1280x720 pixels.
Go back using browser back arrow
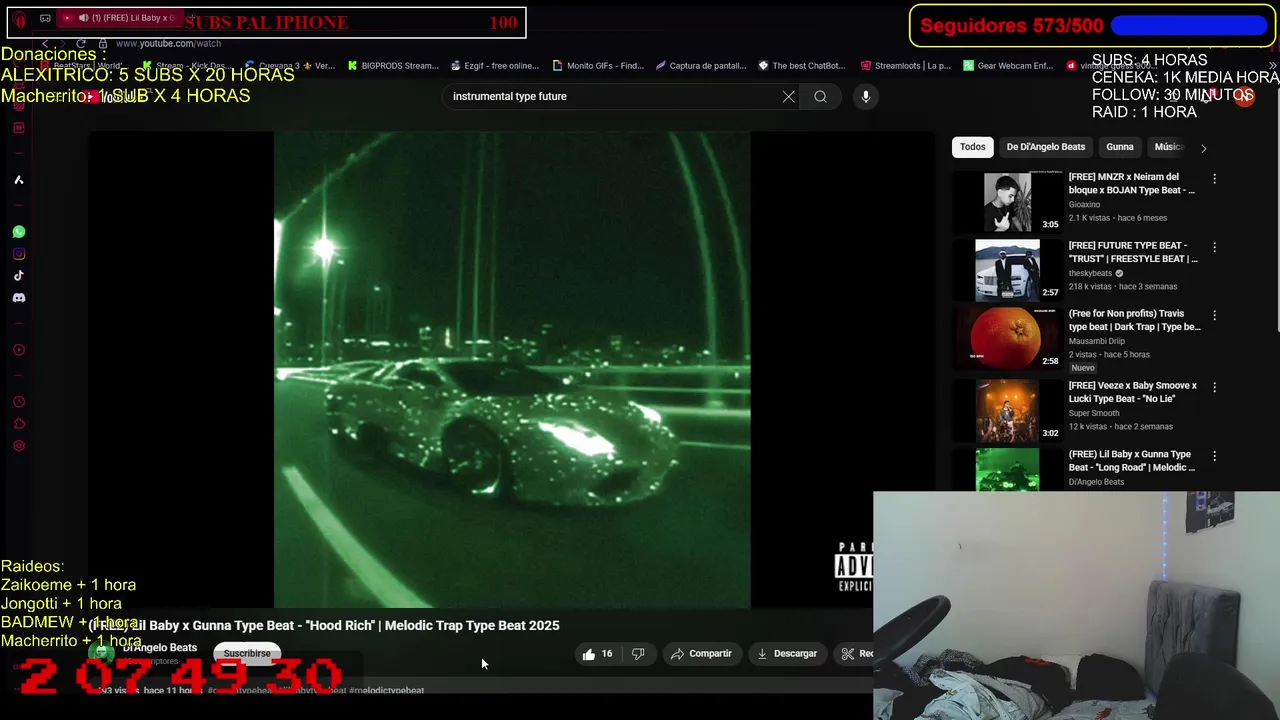(45, 43)
